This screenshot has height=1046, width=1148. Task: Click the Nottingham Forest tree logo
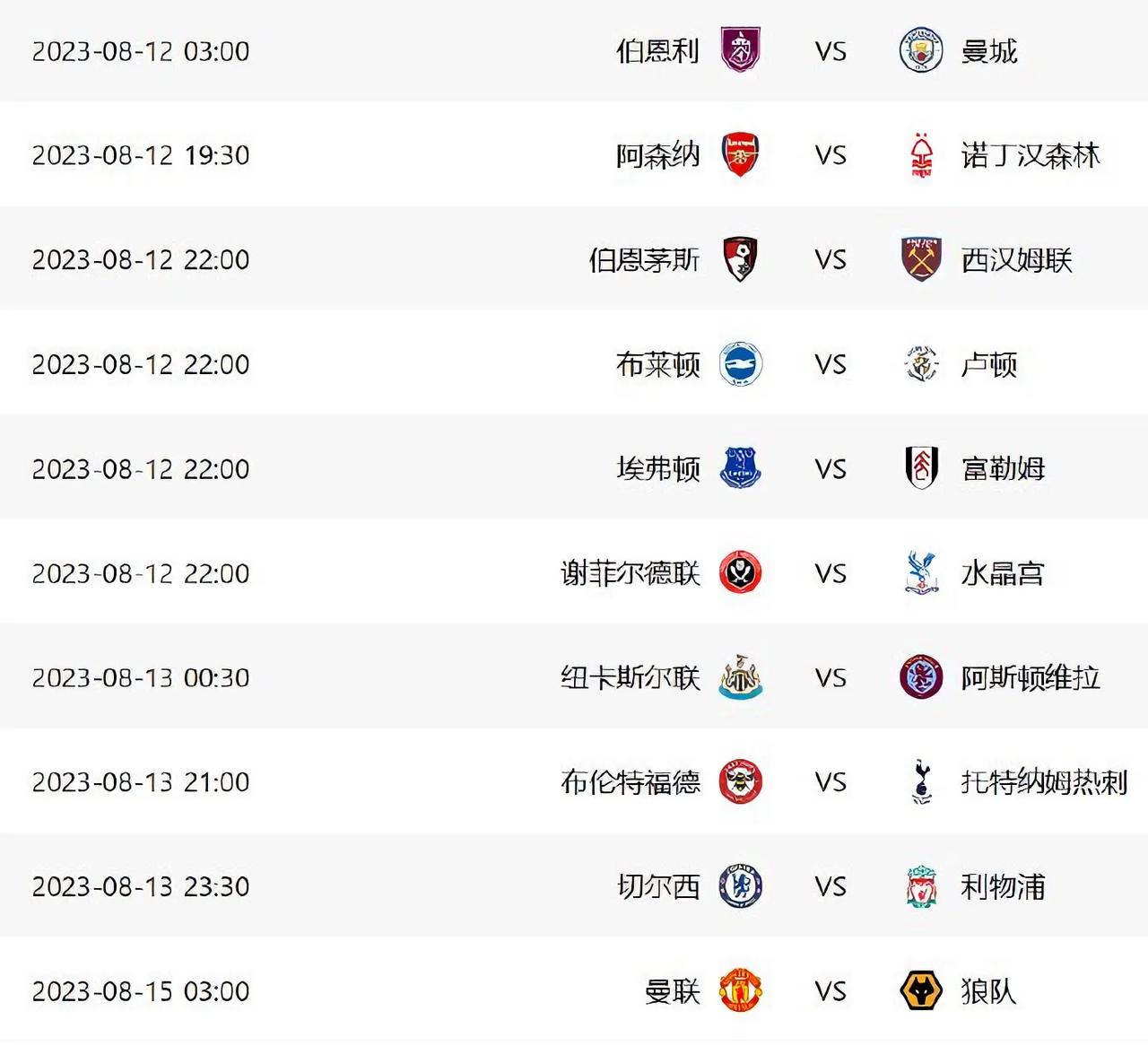(x=921, y=155)
